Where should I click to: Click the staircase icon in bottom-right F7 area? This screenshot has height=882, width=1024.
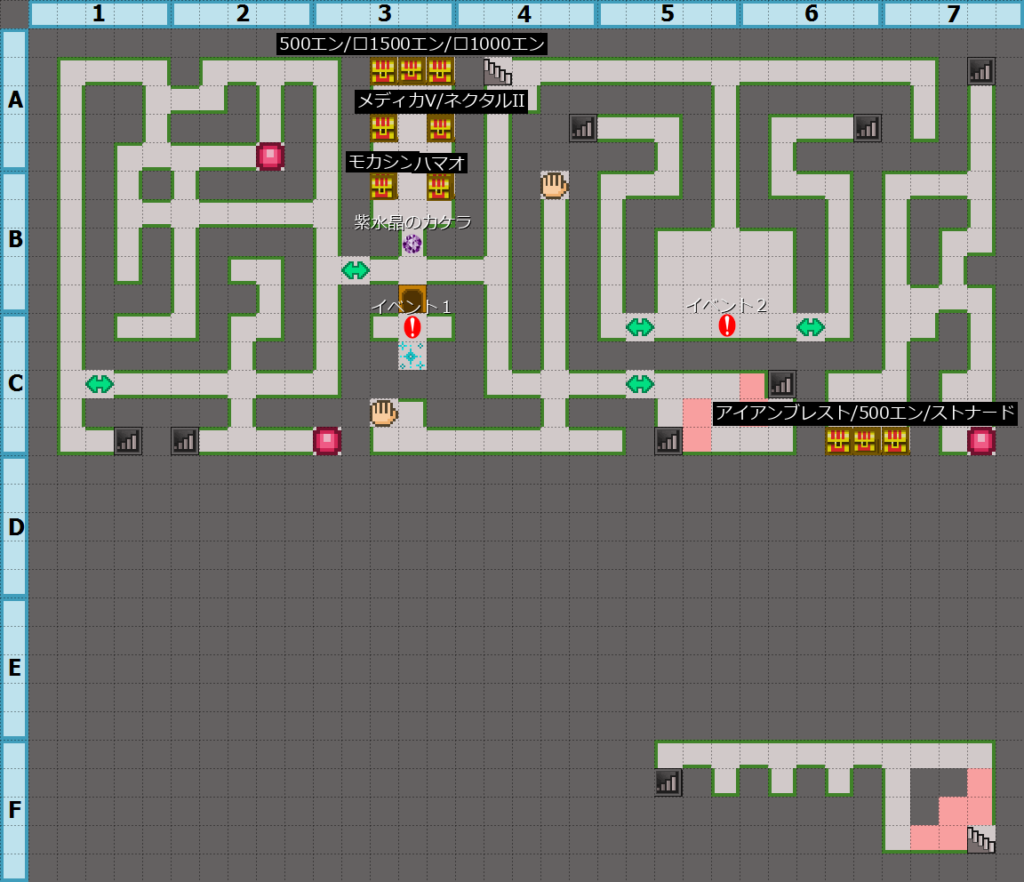(981, 839)
